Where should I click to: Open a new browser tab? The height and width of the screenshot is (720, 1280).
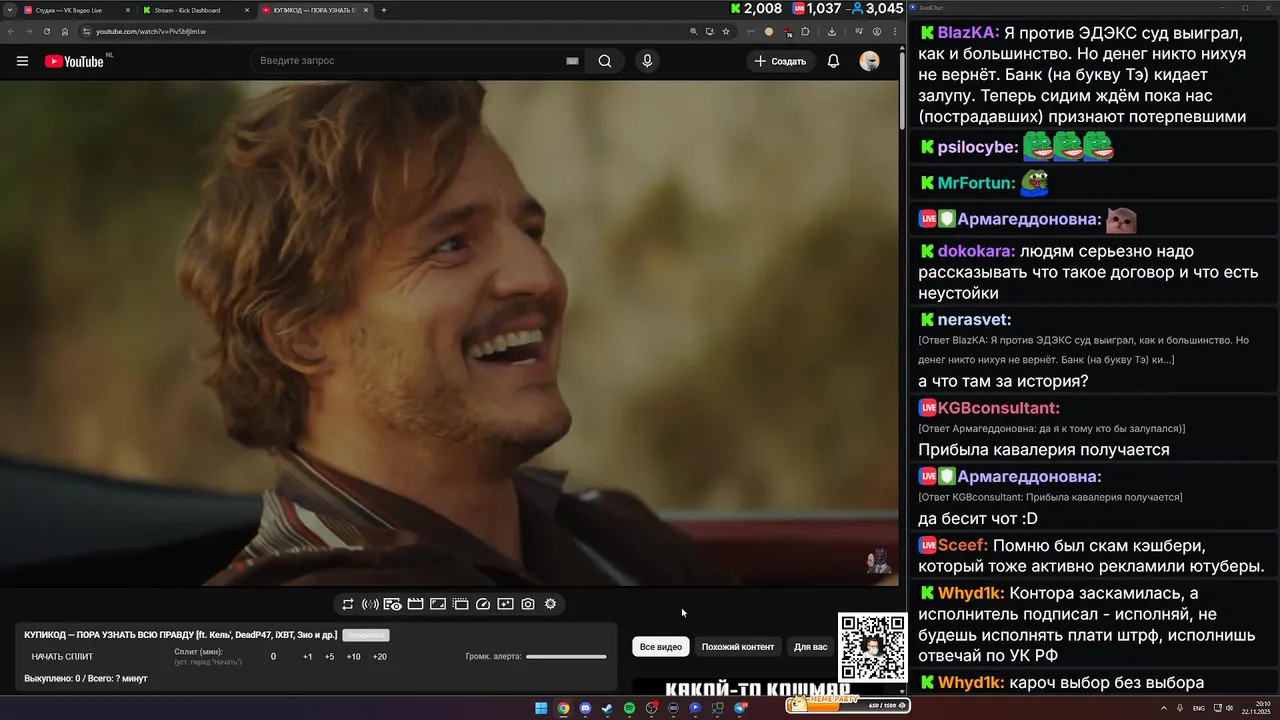384,10
